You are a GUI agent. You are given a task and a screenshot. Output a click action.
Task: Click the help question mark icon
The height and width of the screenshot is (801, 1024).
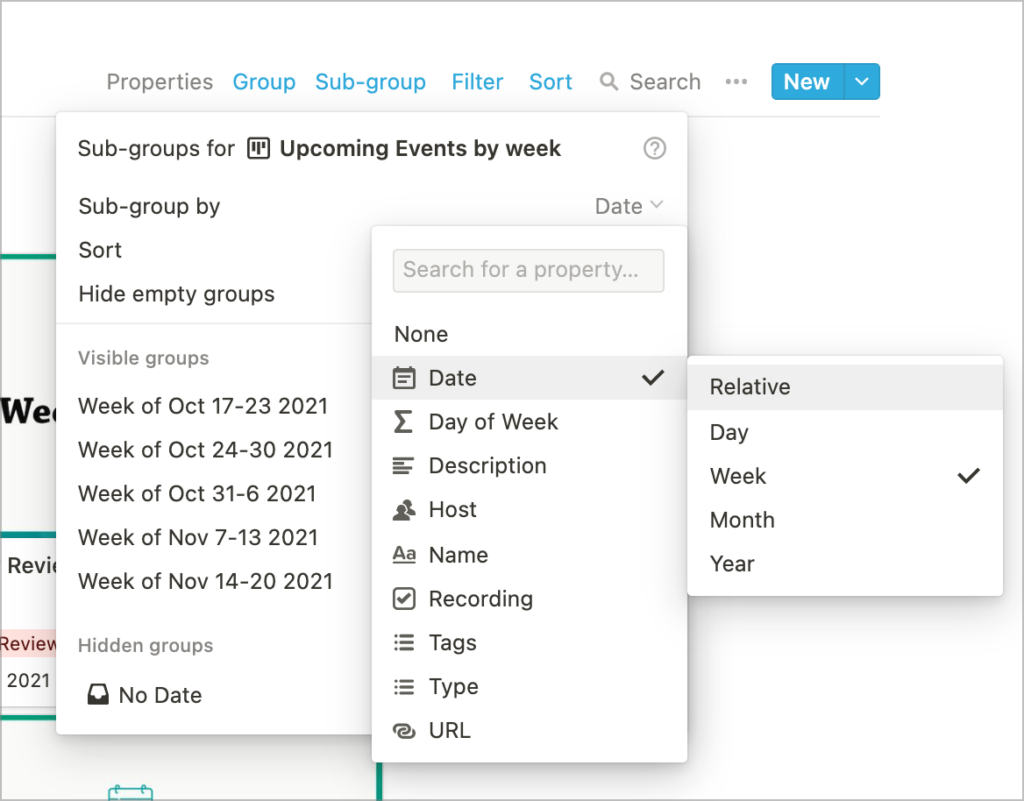[x=654, y=149]
